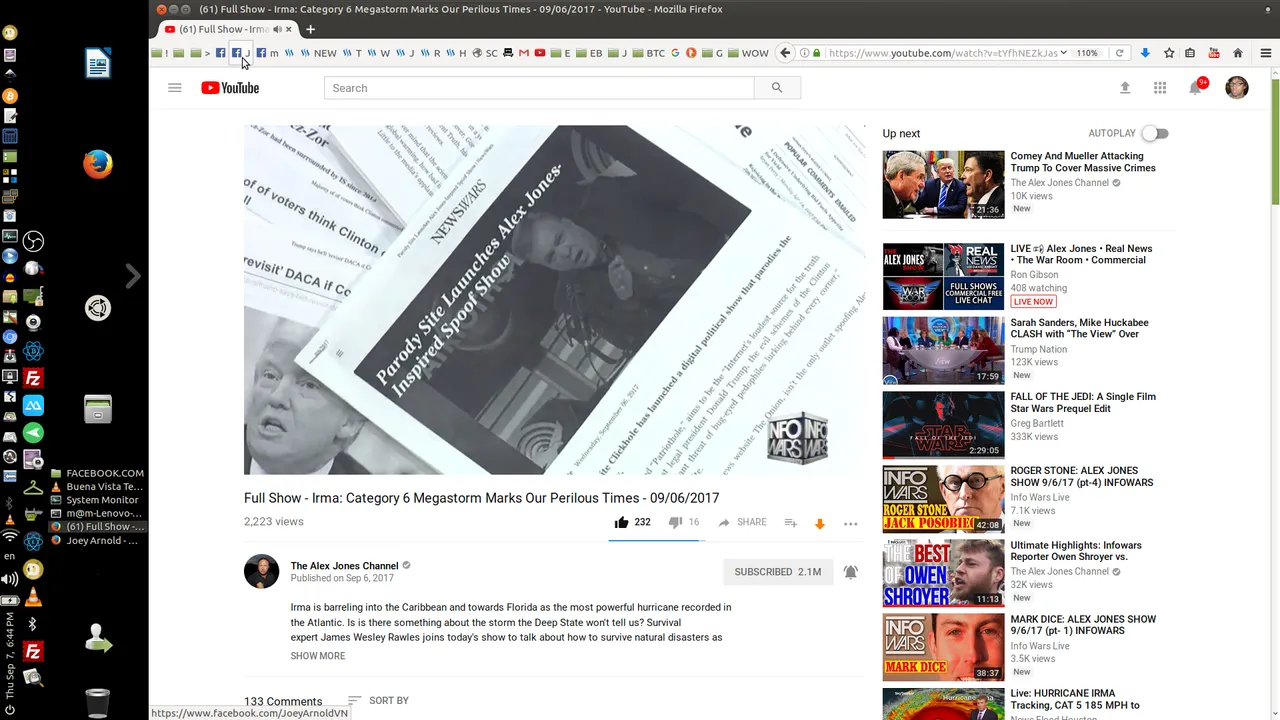Image resolution: width=1280 pixels, height=720 pixels.
Task: Switch to Joey Arnold window entry
Action: 97,541
